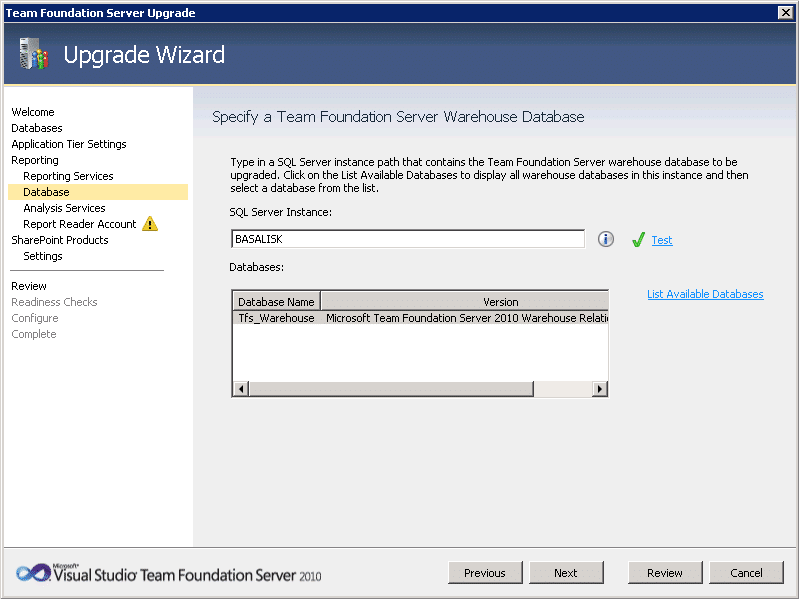Click the Next button

566,573
